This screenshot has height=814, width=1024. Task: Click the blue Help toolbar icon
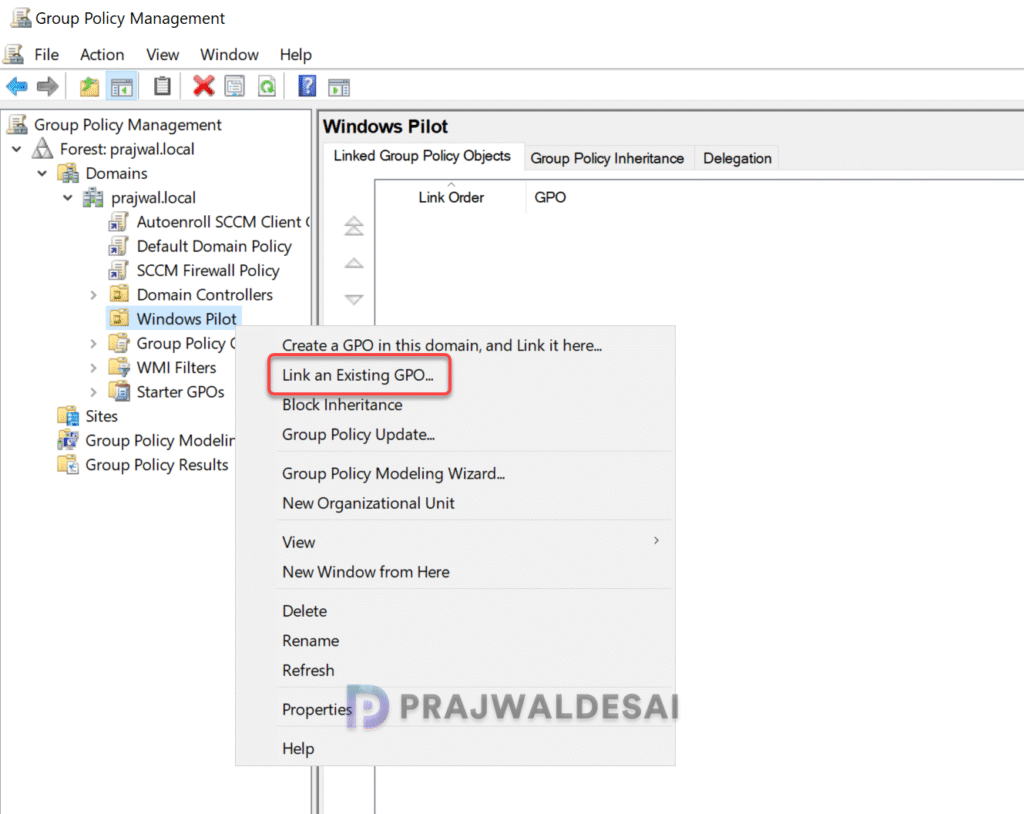tap(307, 86)
